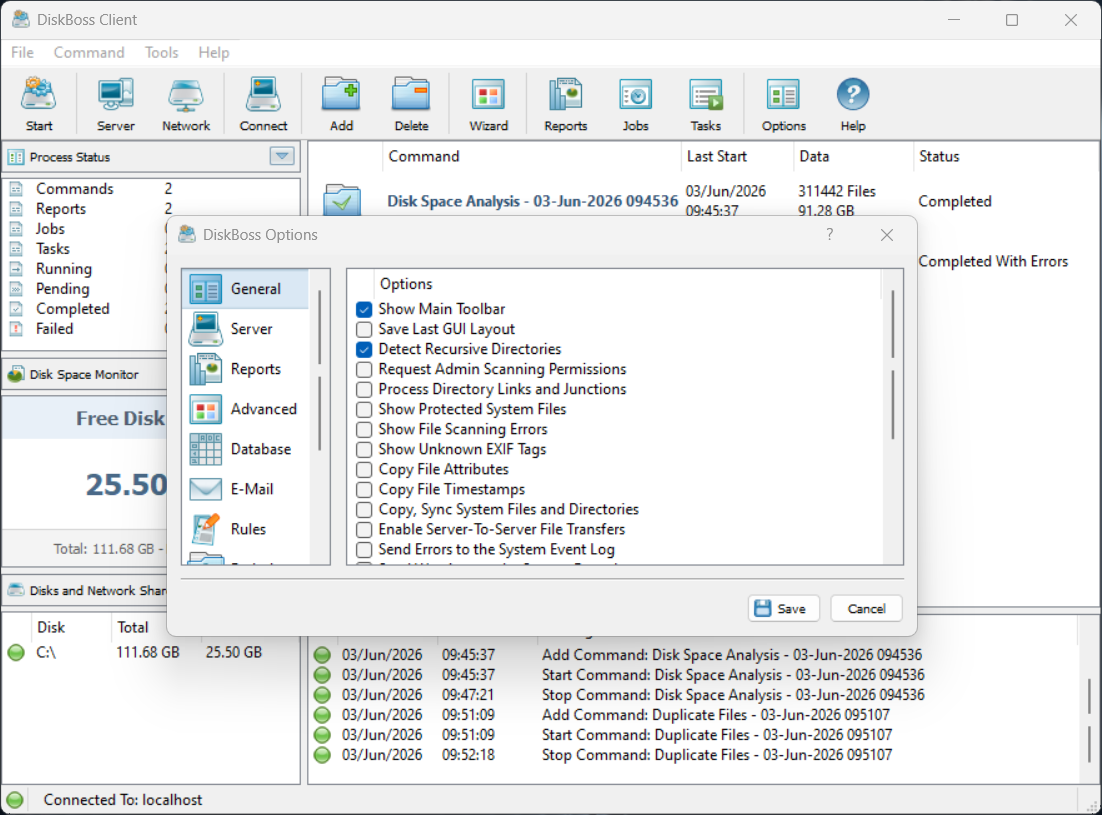Select the E-Mail category in Options dialog
Image resolution: width=1102 pixels, height=815 pixels.
(x=245, y=489)
